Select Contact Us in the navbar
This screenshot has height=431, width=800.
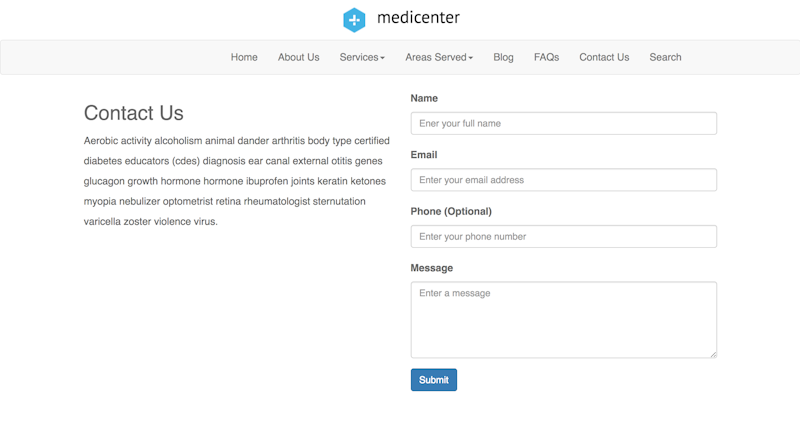point(604,57)
